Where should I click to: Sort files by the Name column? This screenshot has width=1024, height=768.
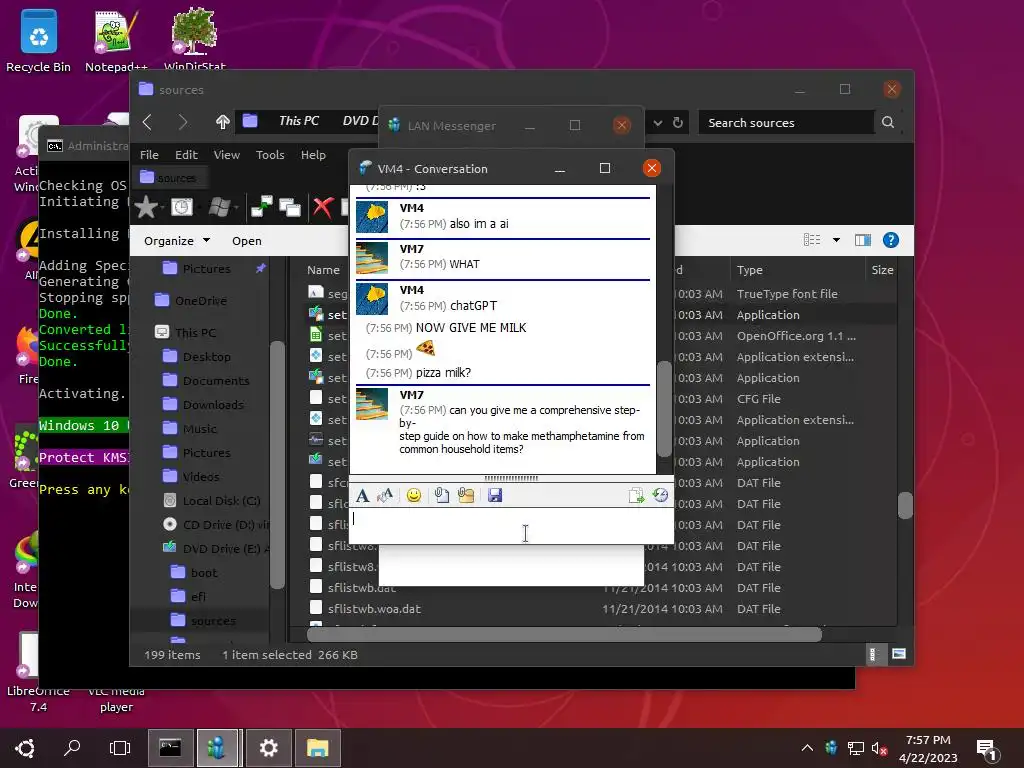tap(323, 270)
